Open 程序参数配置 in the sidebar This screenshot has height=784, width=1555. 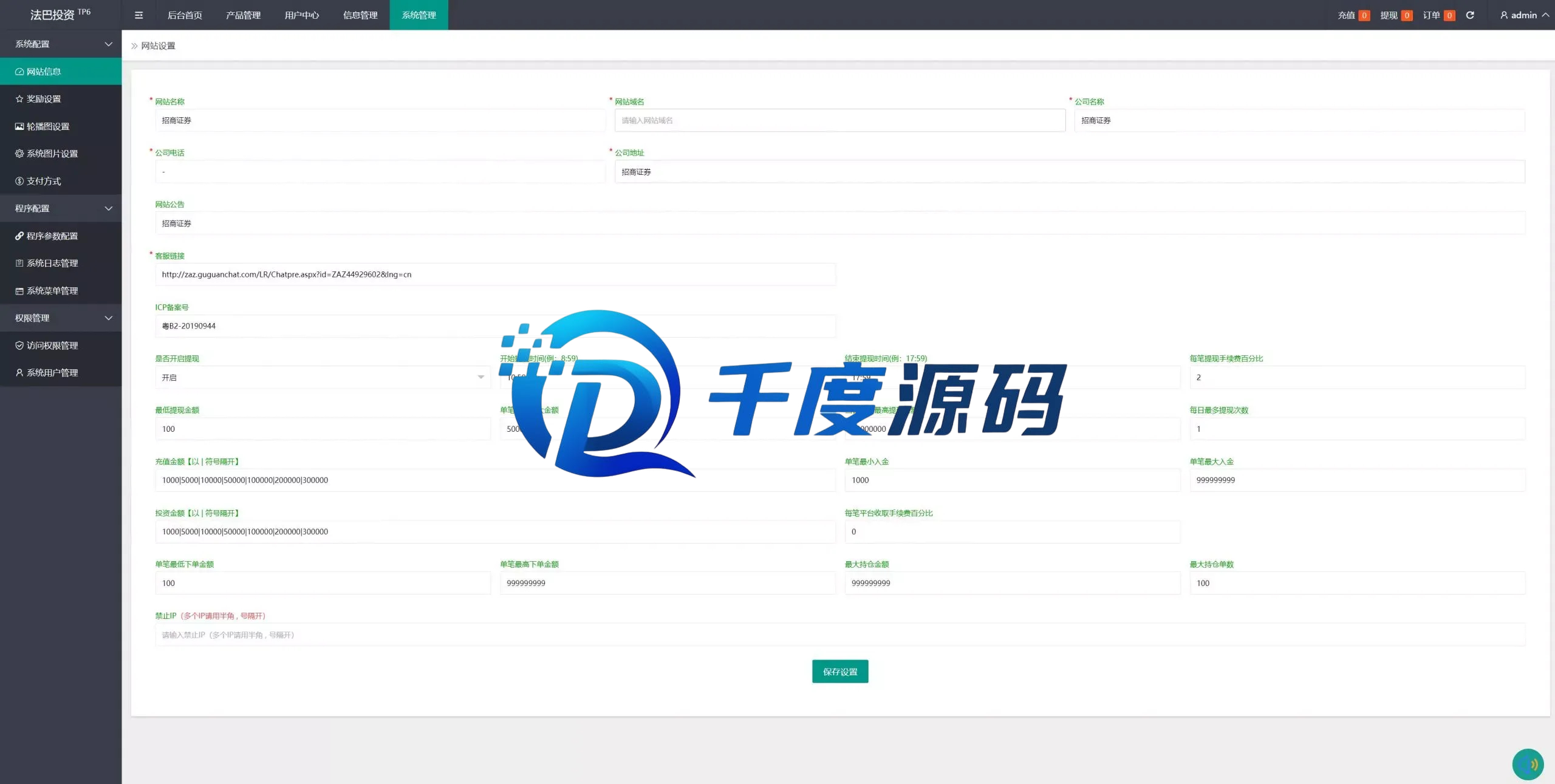pos(61,236)
